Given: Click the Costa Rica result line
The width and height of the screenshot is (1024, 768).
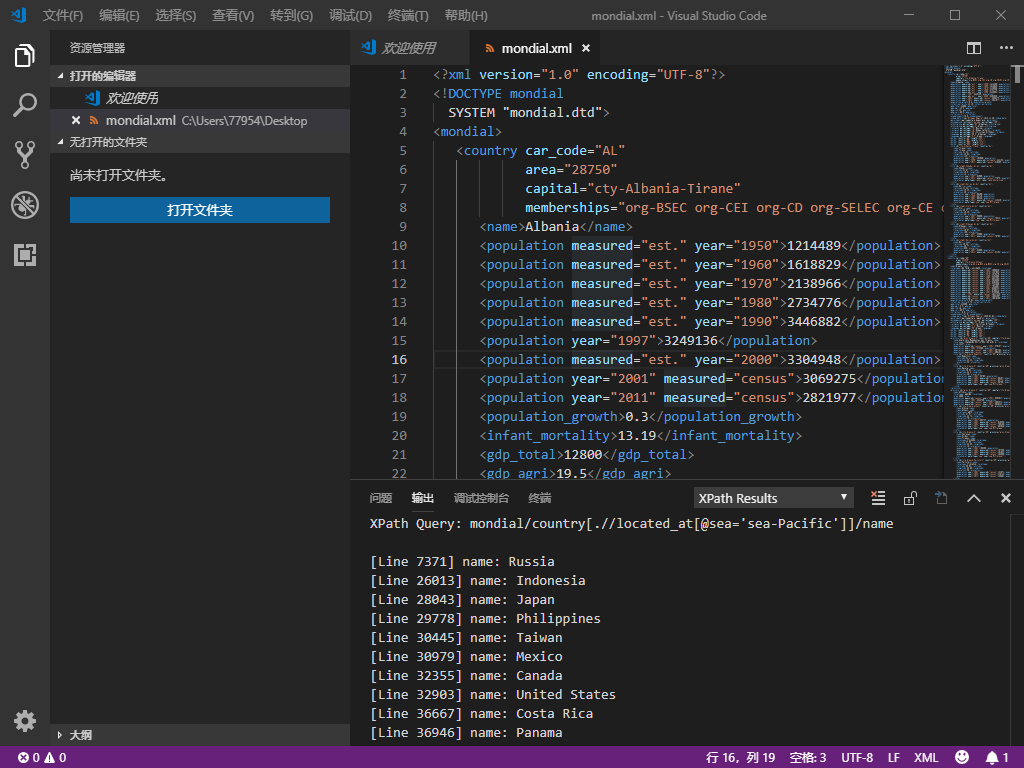Looking at the screenshot, I should 482,714.
